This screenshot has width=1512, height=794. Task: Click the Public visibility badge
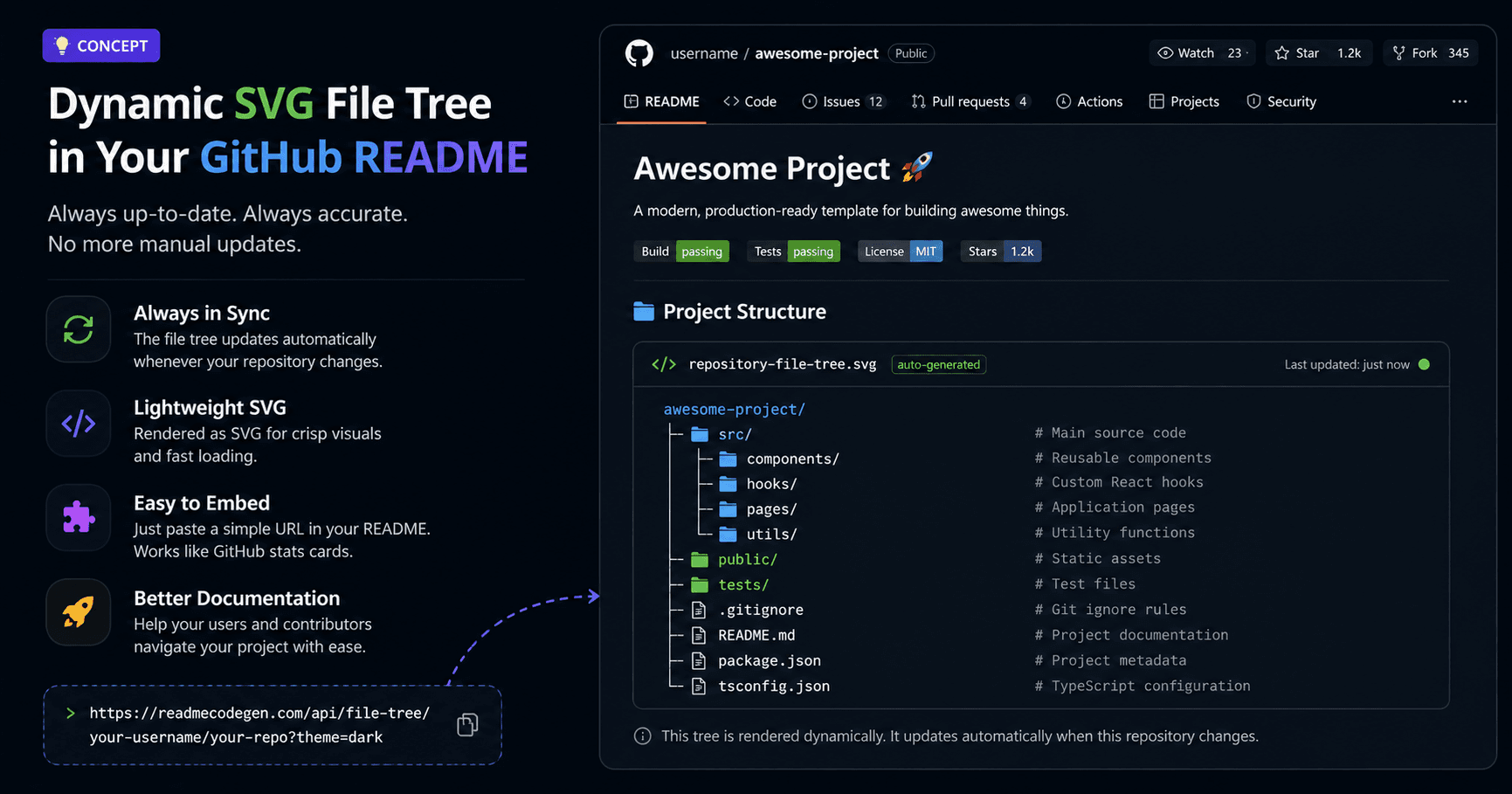[x=911, y=53]
